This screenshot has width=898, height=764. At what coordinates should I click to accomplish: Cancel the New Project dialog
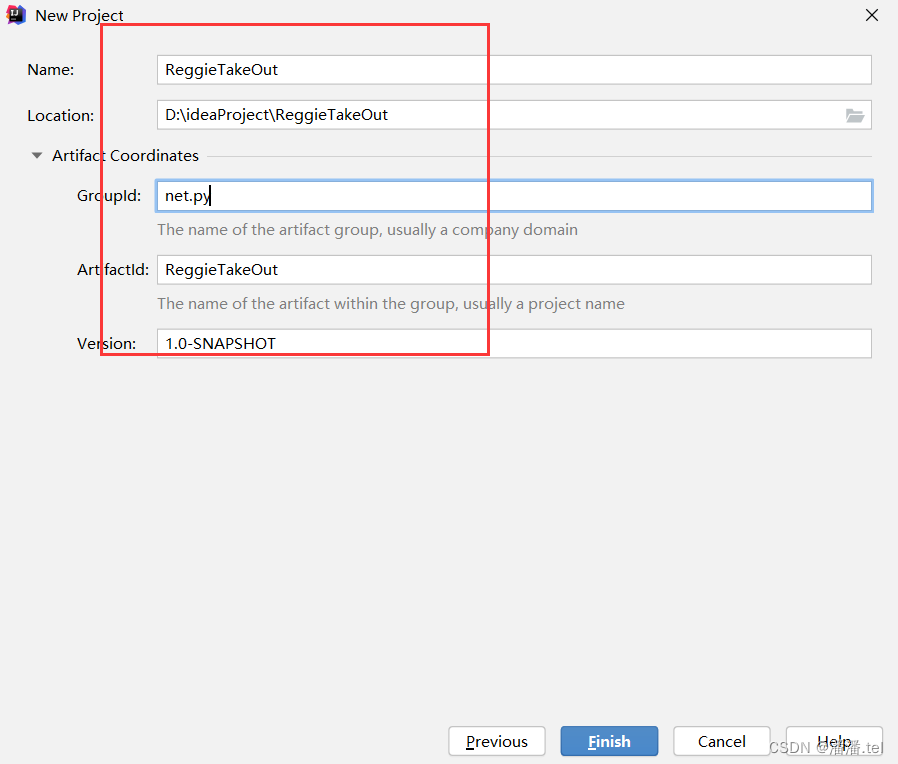[722, 741]
